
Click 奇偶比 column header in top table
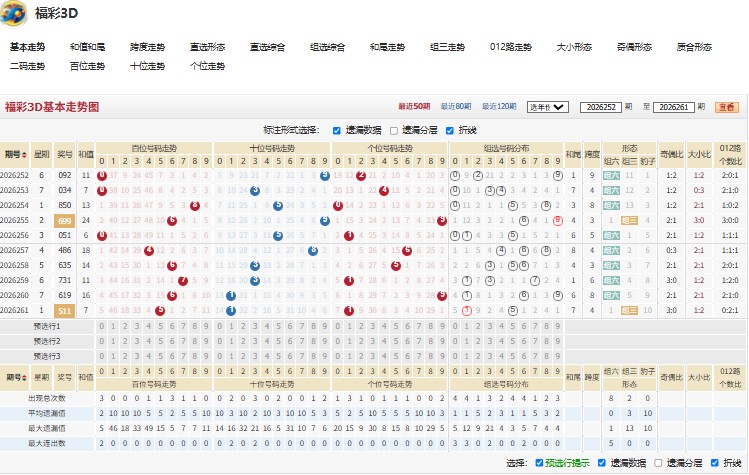coord(672,154)
